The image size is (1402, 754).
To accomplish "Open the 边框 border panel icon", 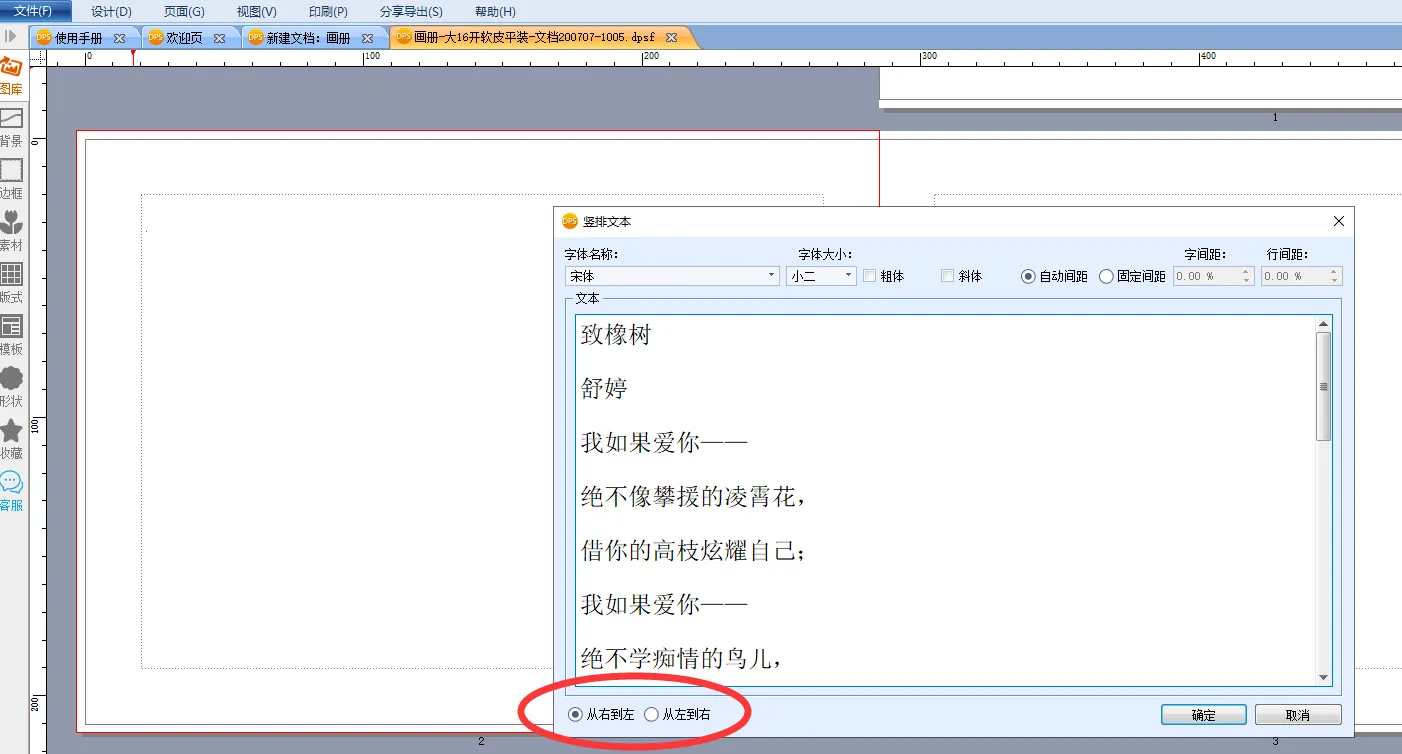I will [11, 170].
